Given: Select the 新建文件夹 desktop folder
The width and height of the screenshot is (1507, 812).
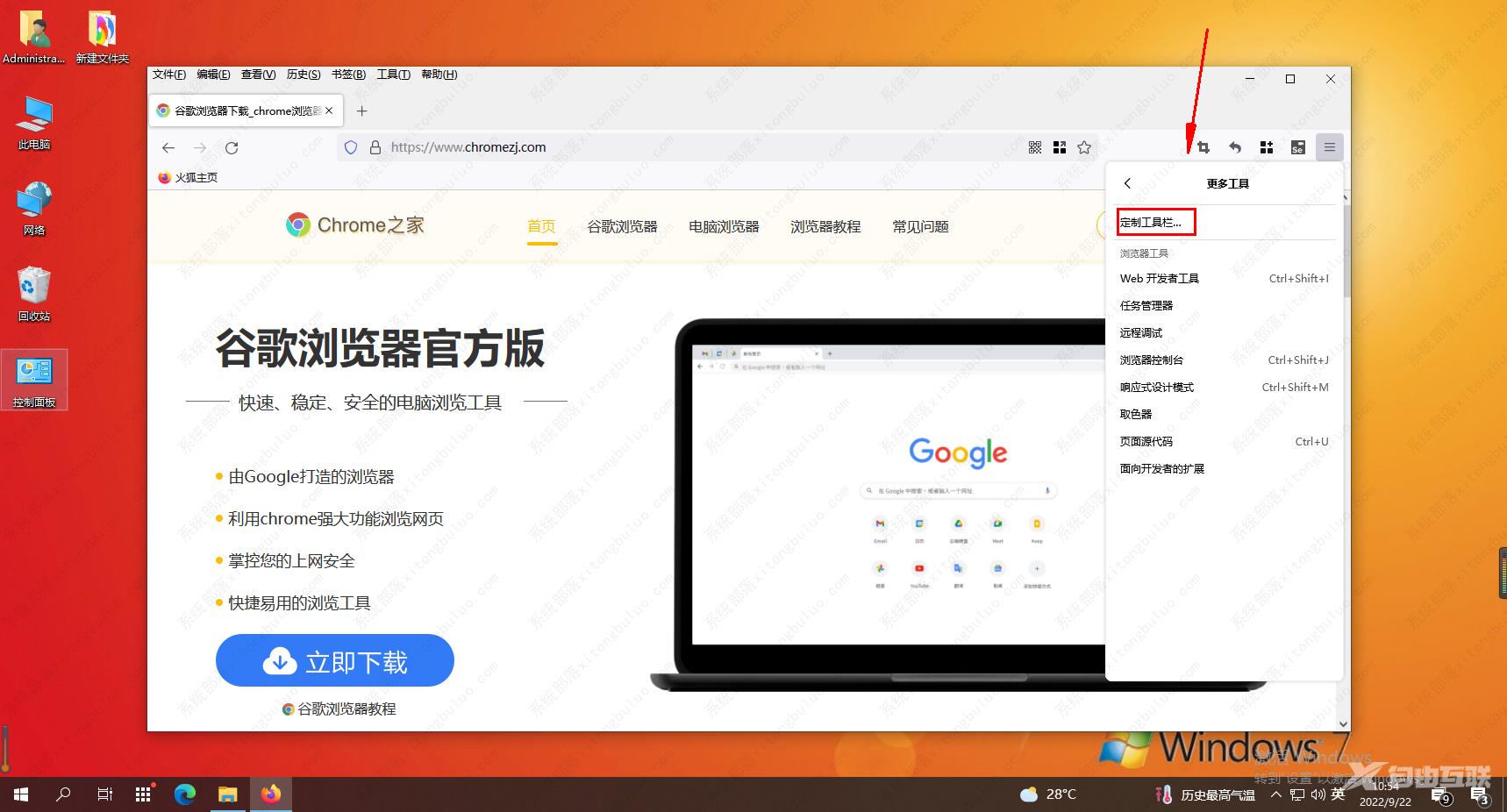Looking at the screenshot, I should point(102,37).
